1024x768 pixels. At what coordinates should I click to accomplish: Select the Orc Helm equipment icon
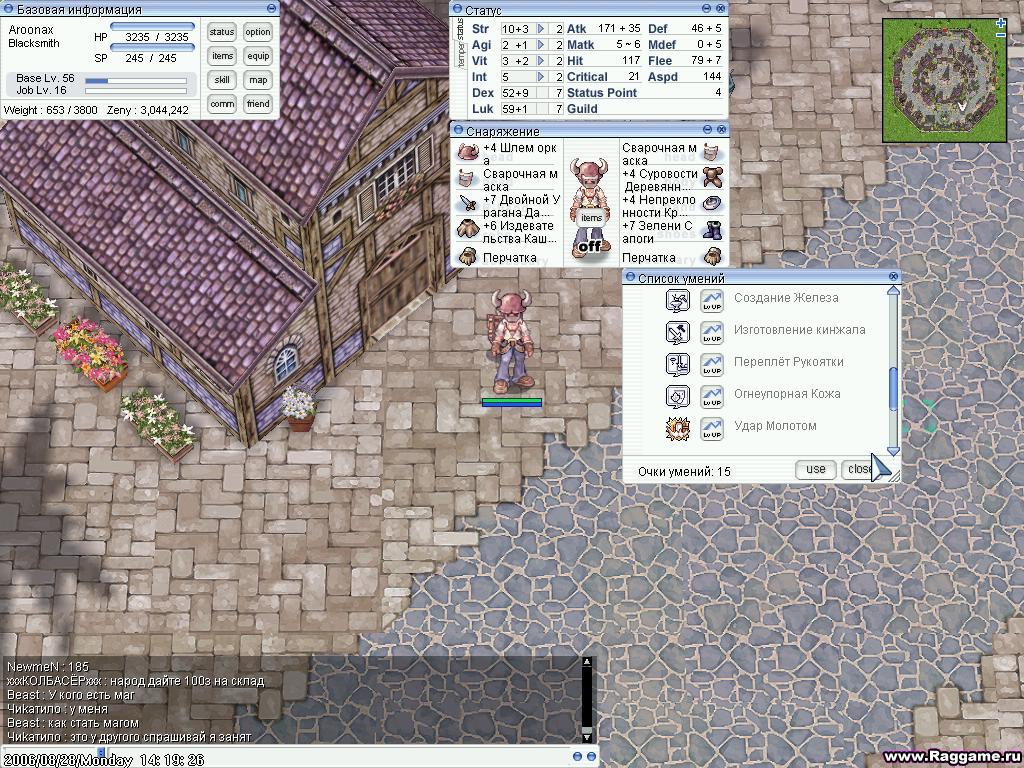468,152
